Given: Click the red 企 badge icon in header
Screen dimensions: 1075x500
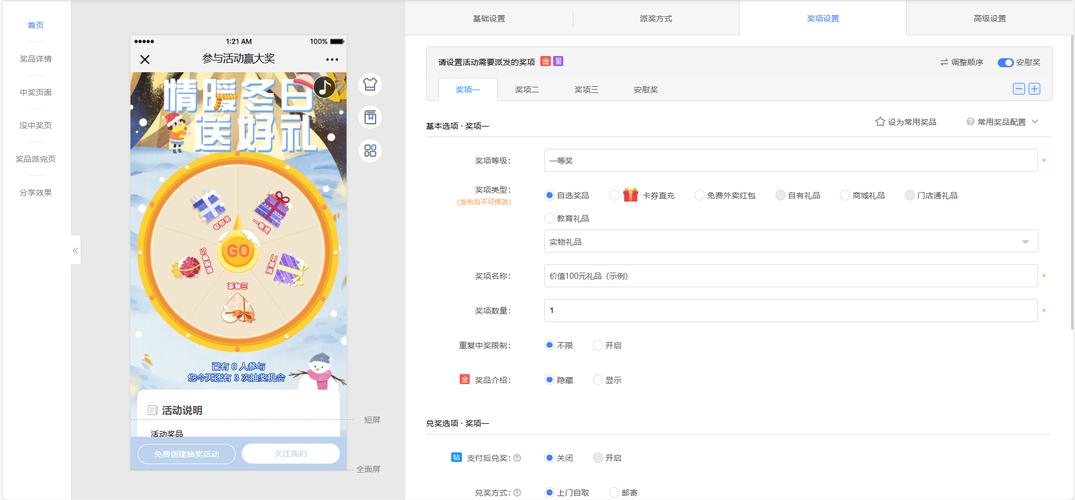Looking at the screenshot, I should (x=546, y=61).
